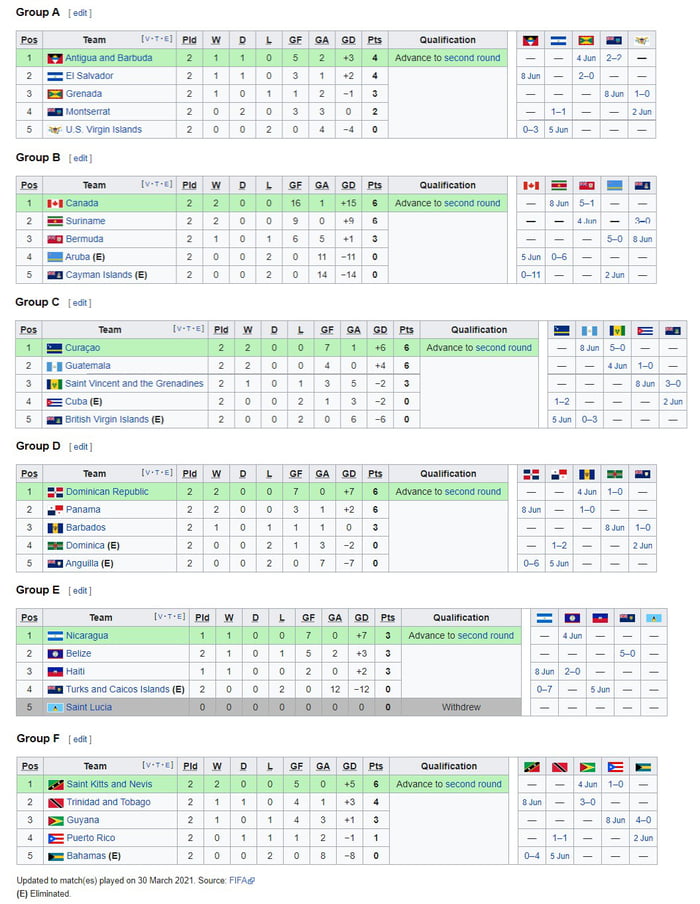Image resolution: width=700 pixels, height=904 pixels.
Task: Click the Haiti flag icon in Group E
Action: 56,671
